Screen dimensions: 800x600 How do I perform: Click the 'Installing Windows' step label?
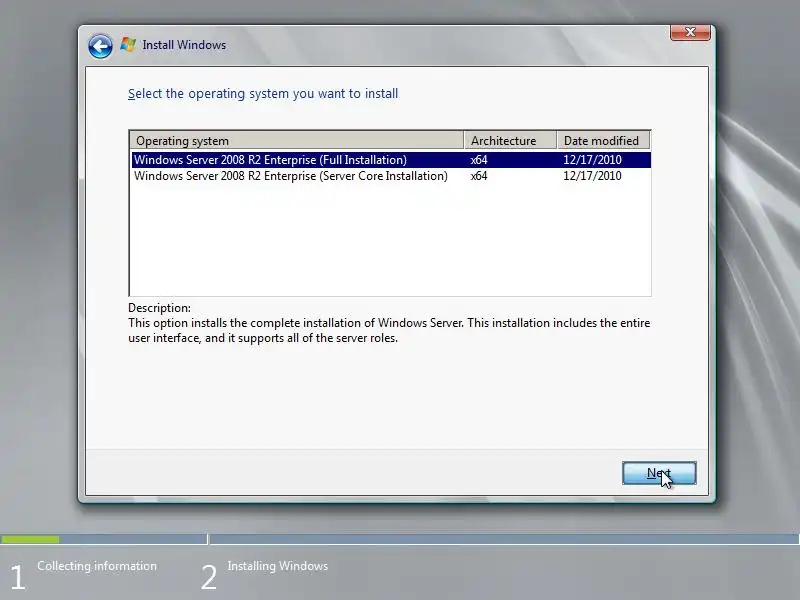pos(278,566)
